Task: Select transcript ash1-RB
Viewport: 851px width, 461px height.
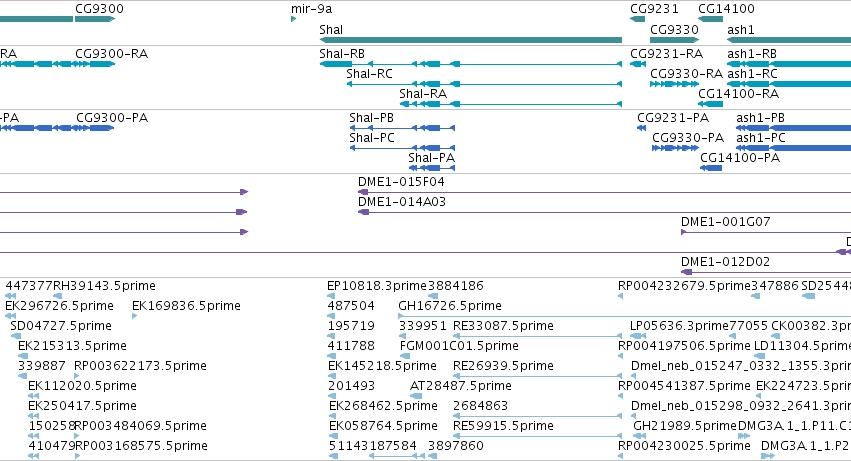Action: coord(789,64)
